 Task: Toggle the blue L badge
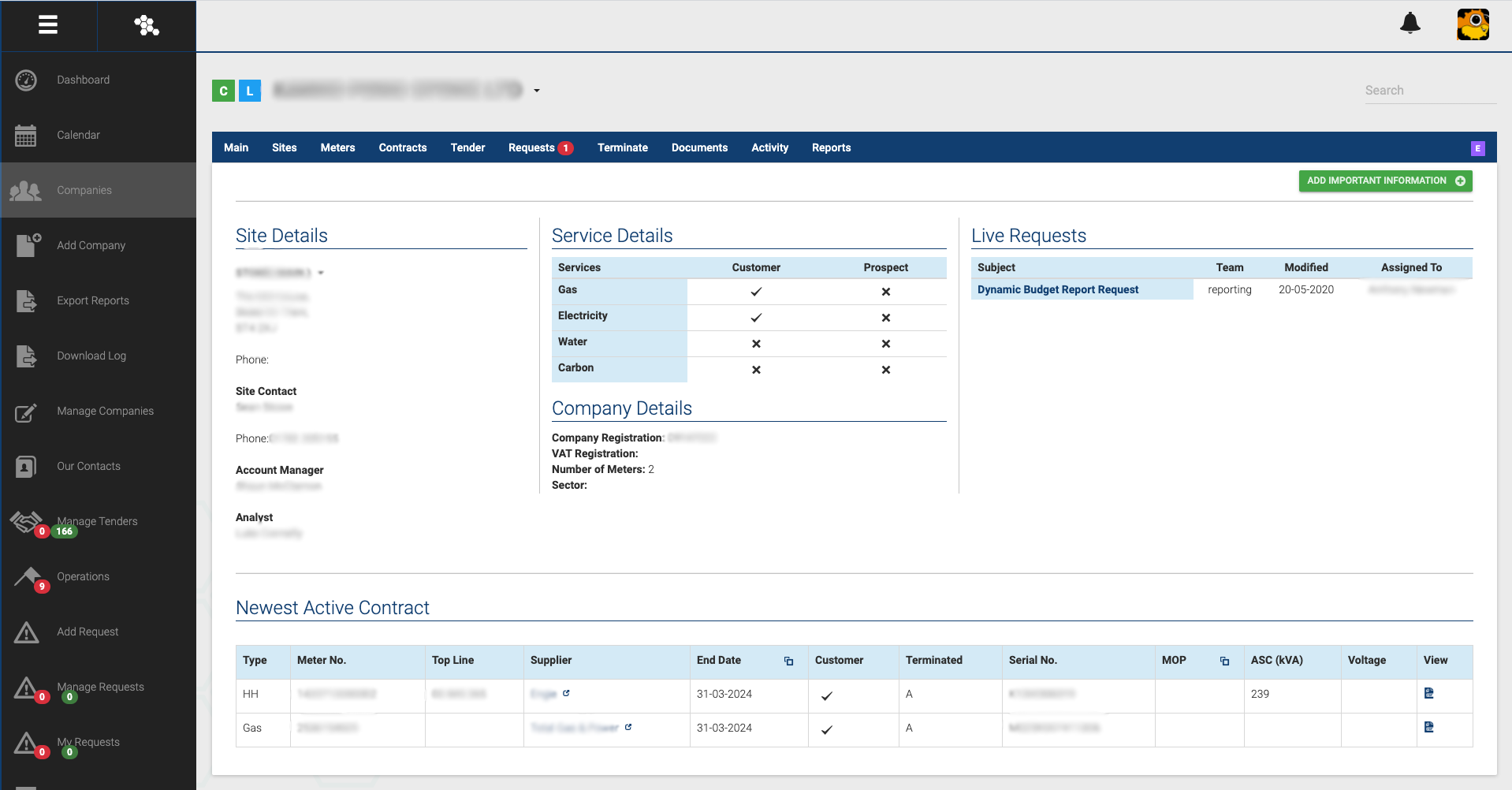[250, 91]
